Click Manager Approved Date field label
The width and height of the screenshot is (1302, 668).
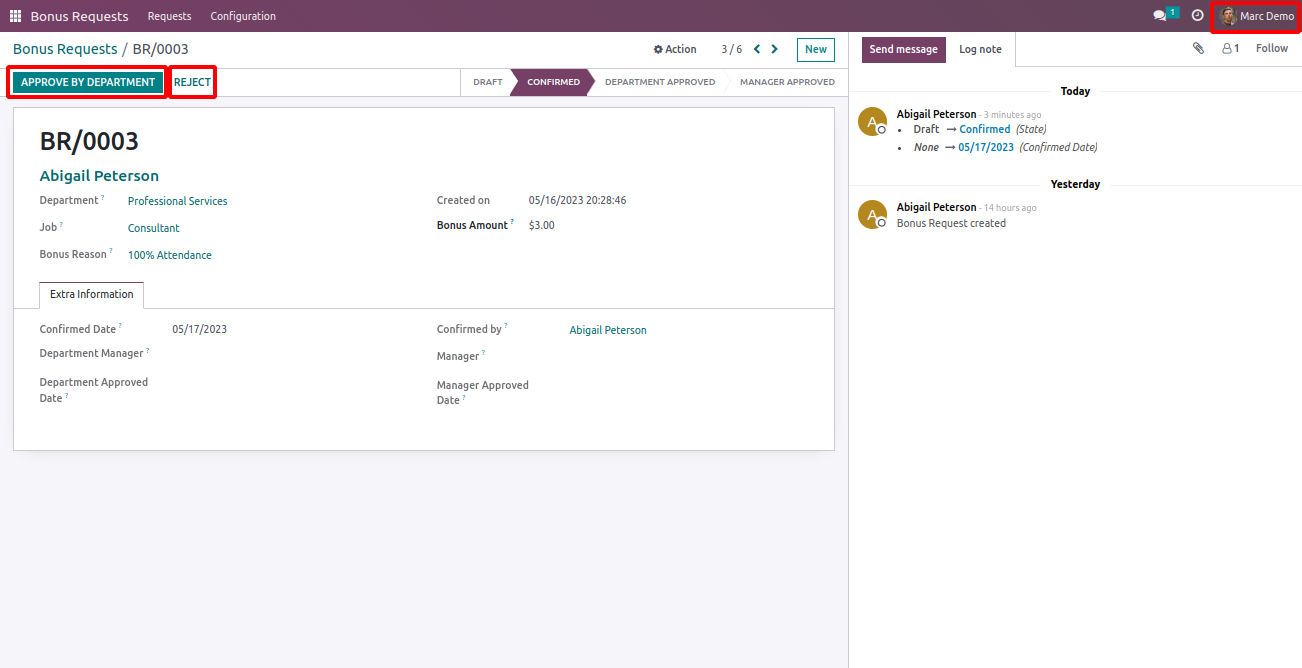tap(483, 392)
